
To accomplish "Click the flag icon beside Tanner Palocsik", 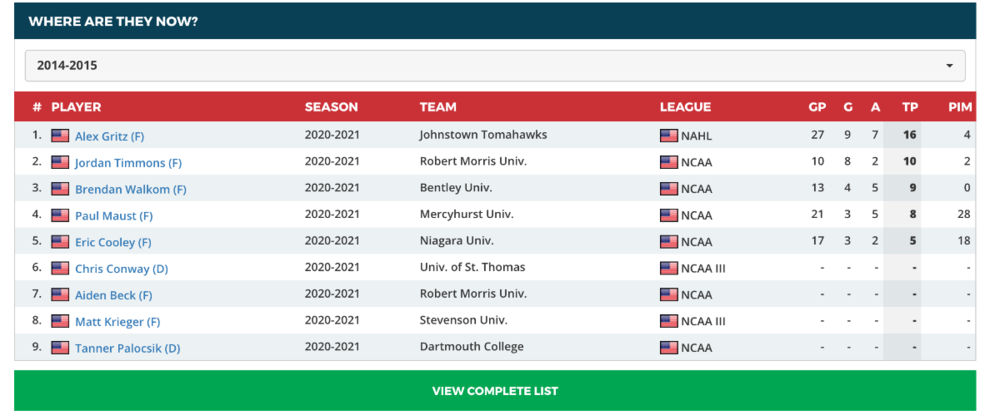I will tap(61, 348).
